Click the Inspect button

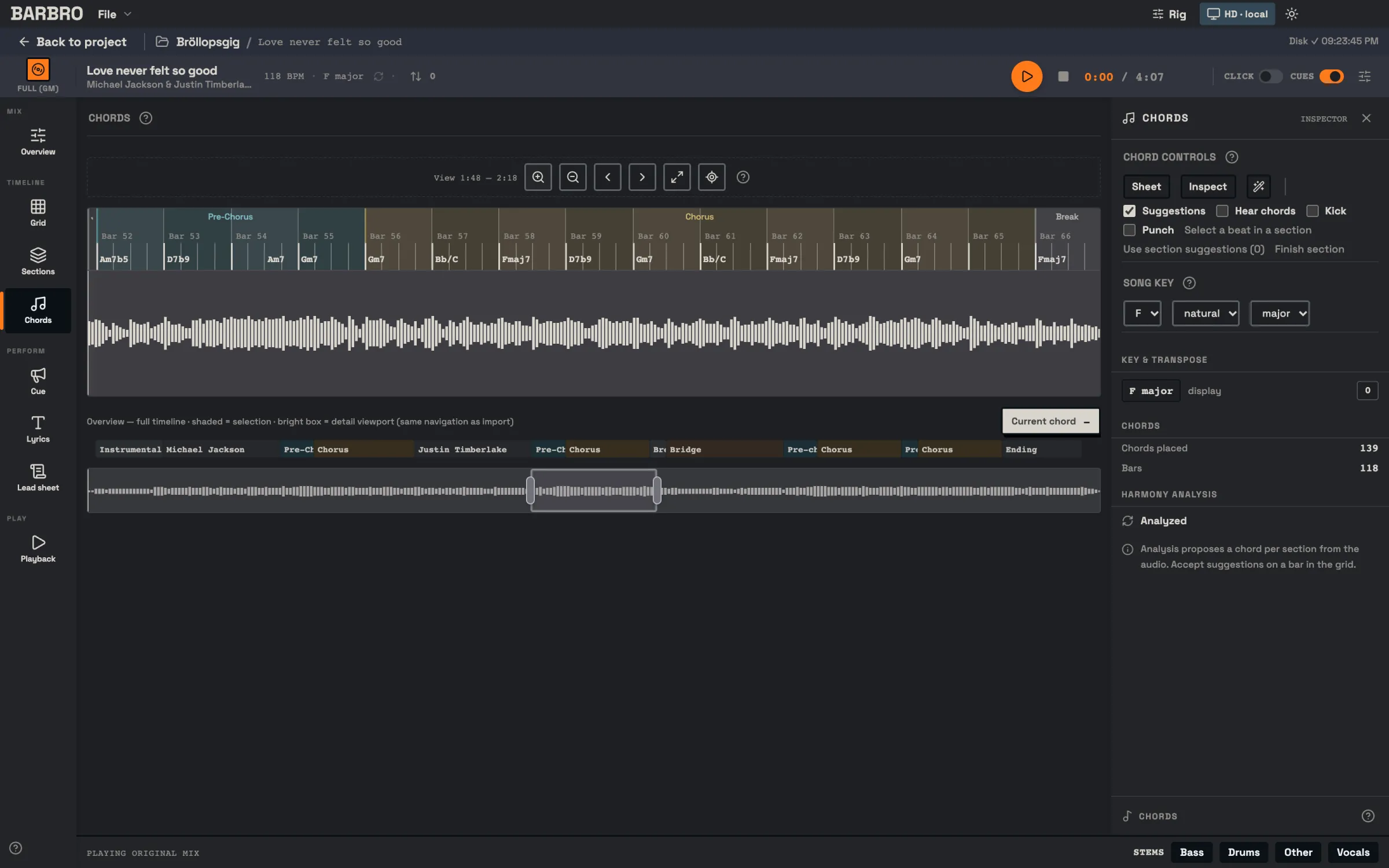point(1208,186)
